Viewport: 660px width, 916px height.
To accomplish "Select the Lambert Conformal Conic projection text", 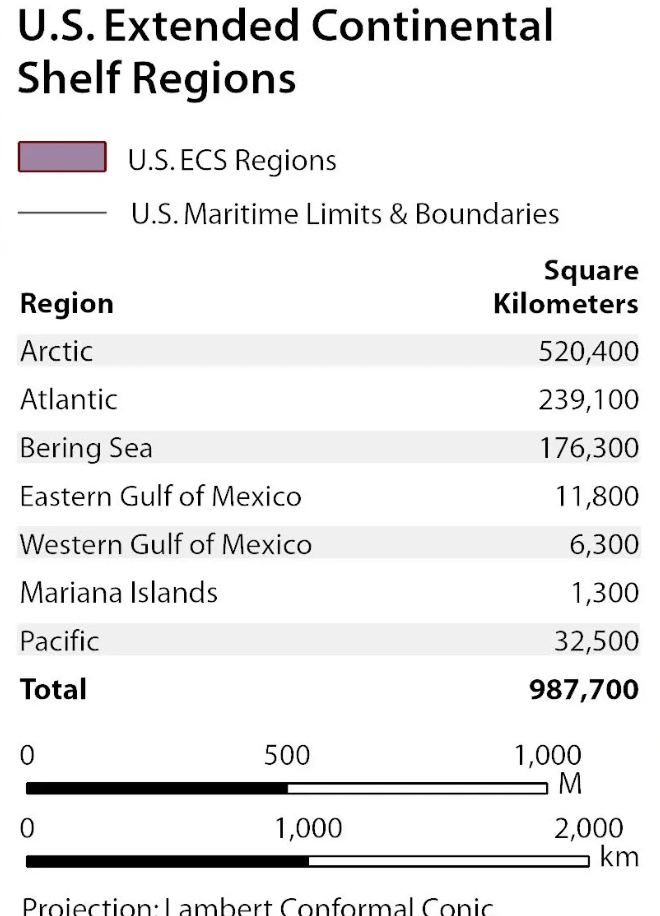I will pyautogui.click(x=257, y=907).
